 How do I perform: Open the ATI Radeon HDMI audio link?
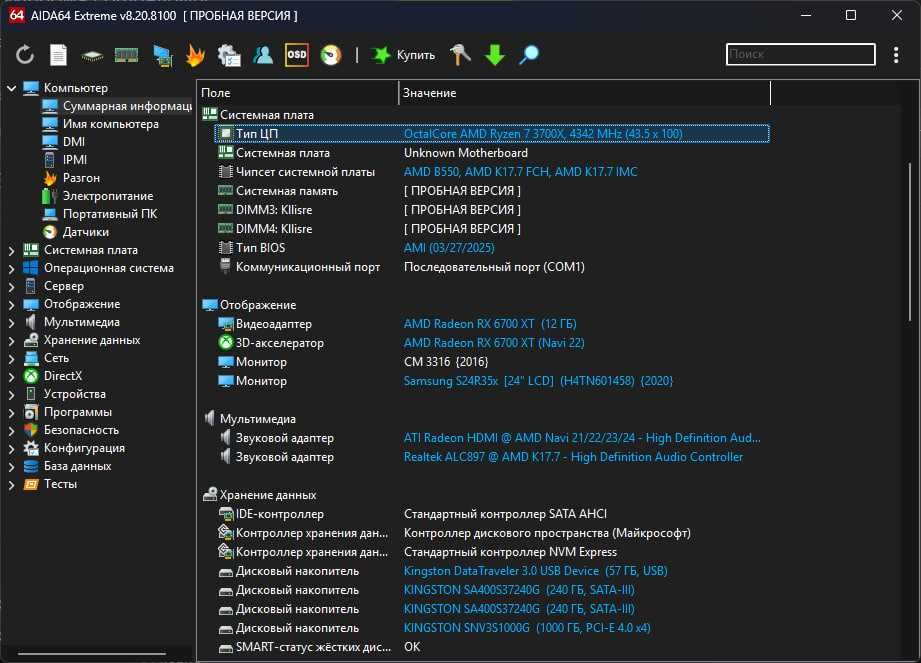pyautogui.click(x=581, y=438)
